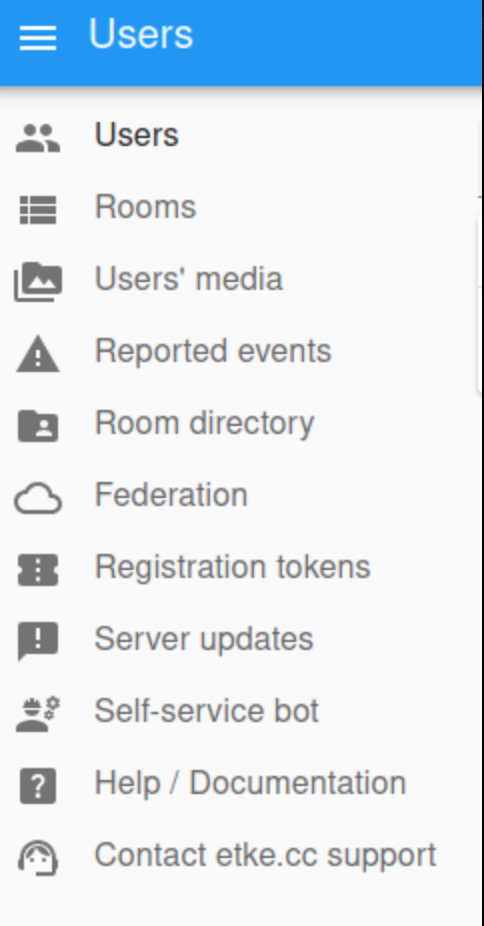Click the support agent headset icon
Viewport: 484px width, 926px height.
tap(38, 858)
